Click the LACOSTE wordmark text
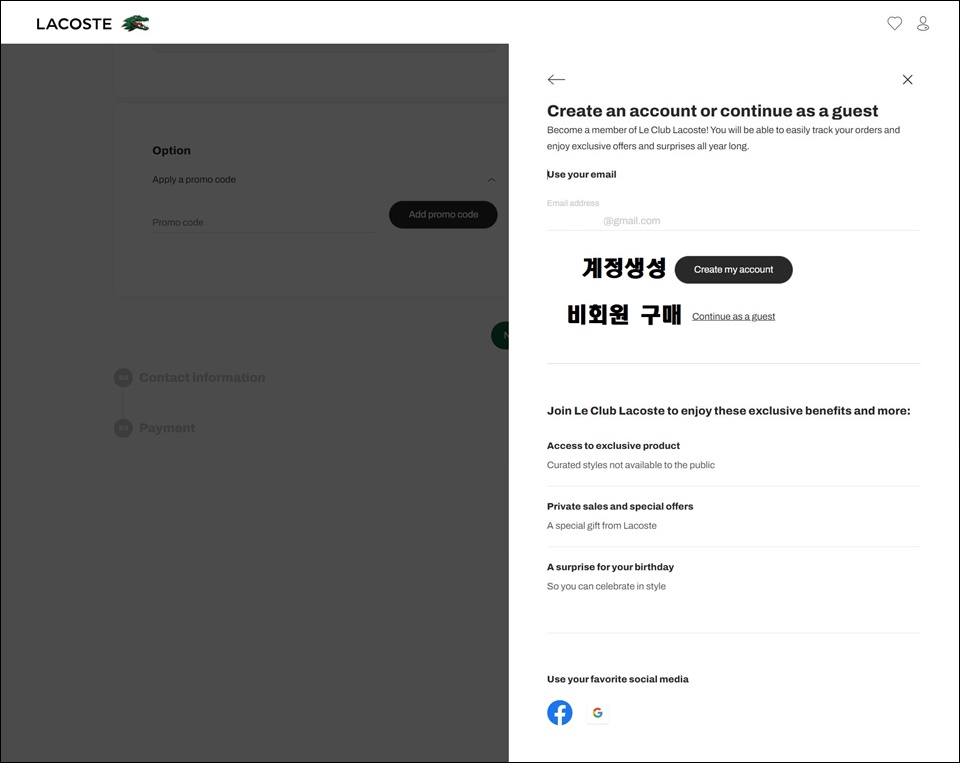Viewport: 960px width, 763px height. pos(74,24)
